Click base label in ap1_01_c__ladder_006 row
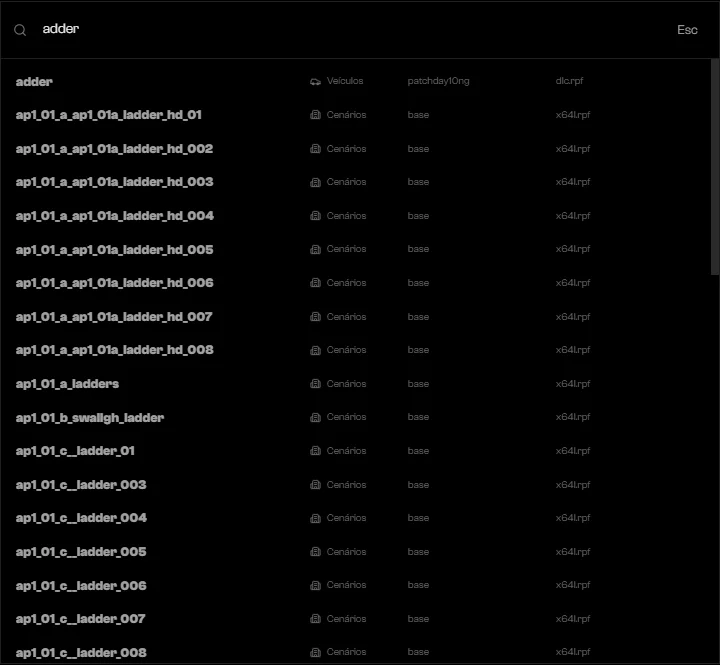 click(418, 585)
